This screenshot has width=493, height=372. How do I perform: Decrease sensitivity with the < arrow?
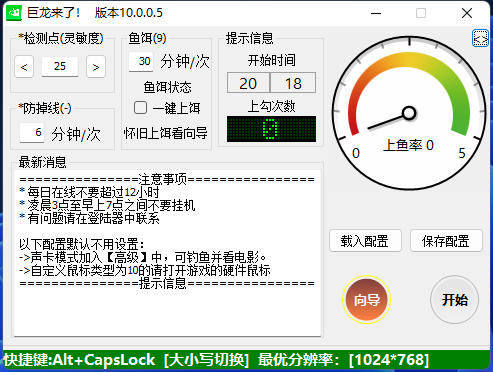[x=24, y=67]
